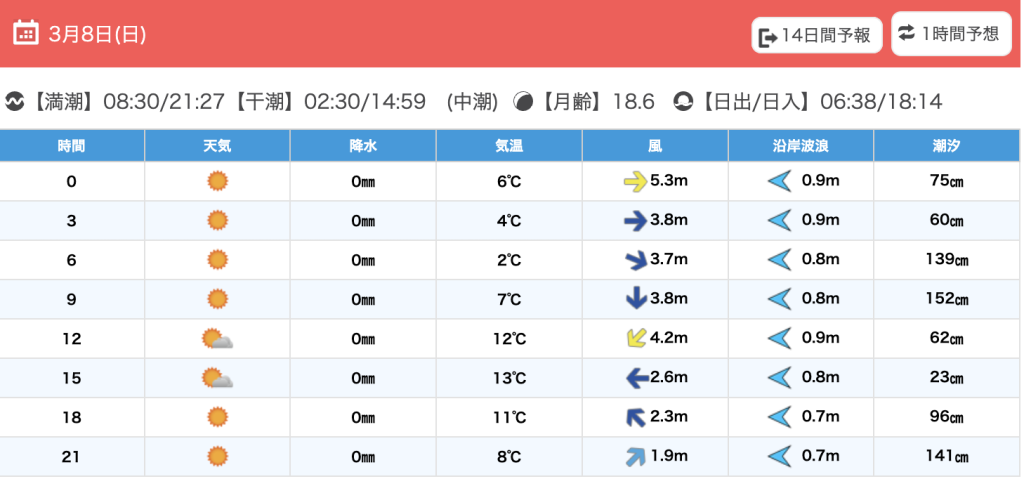This screenshot has height=479, width=1024.
Task: Click the tide wave icon before 満潮
Action: tap(15, 102)
